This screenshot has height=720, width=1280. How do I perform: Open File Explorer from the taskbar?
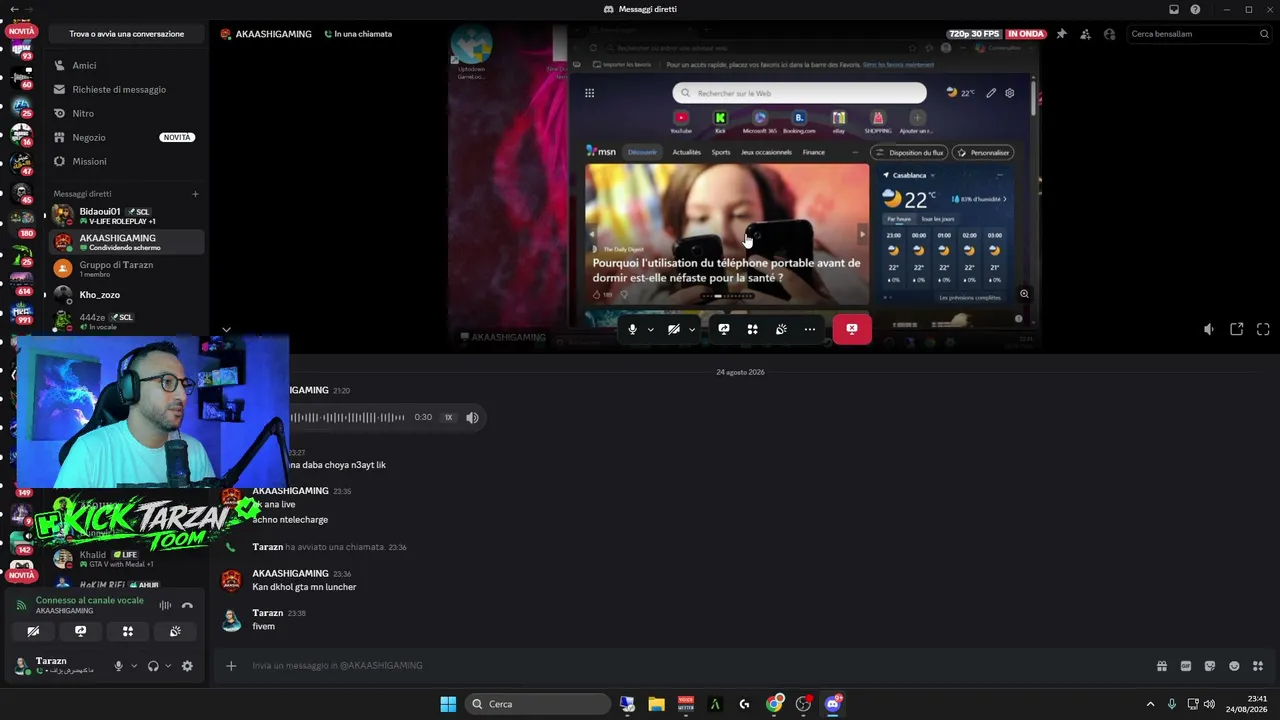coord(657,704)
